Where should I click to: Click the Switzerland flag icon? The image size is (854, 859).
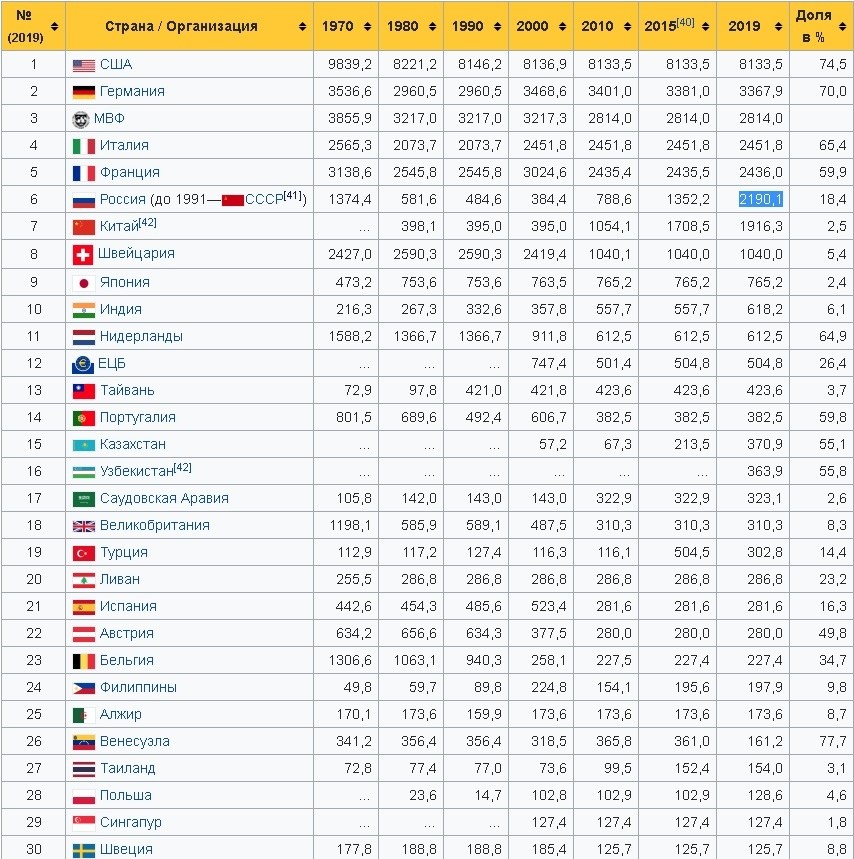coord(82,254)
